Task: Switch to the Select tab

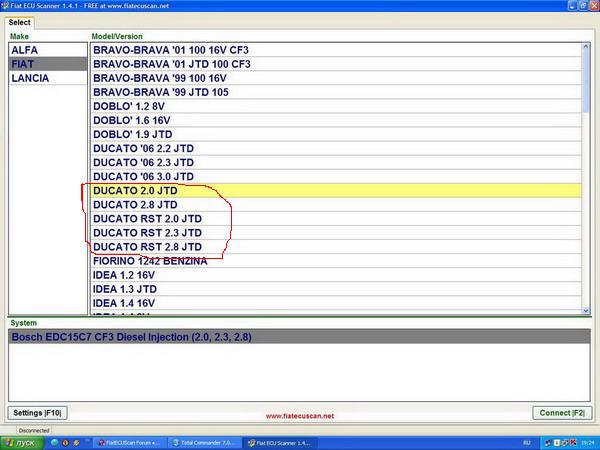Action: [x=21, y=22]
